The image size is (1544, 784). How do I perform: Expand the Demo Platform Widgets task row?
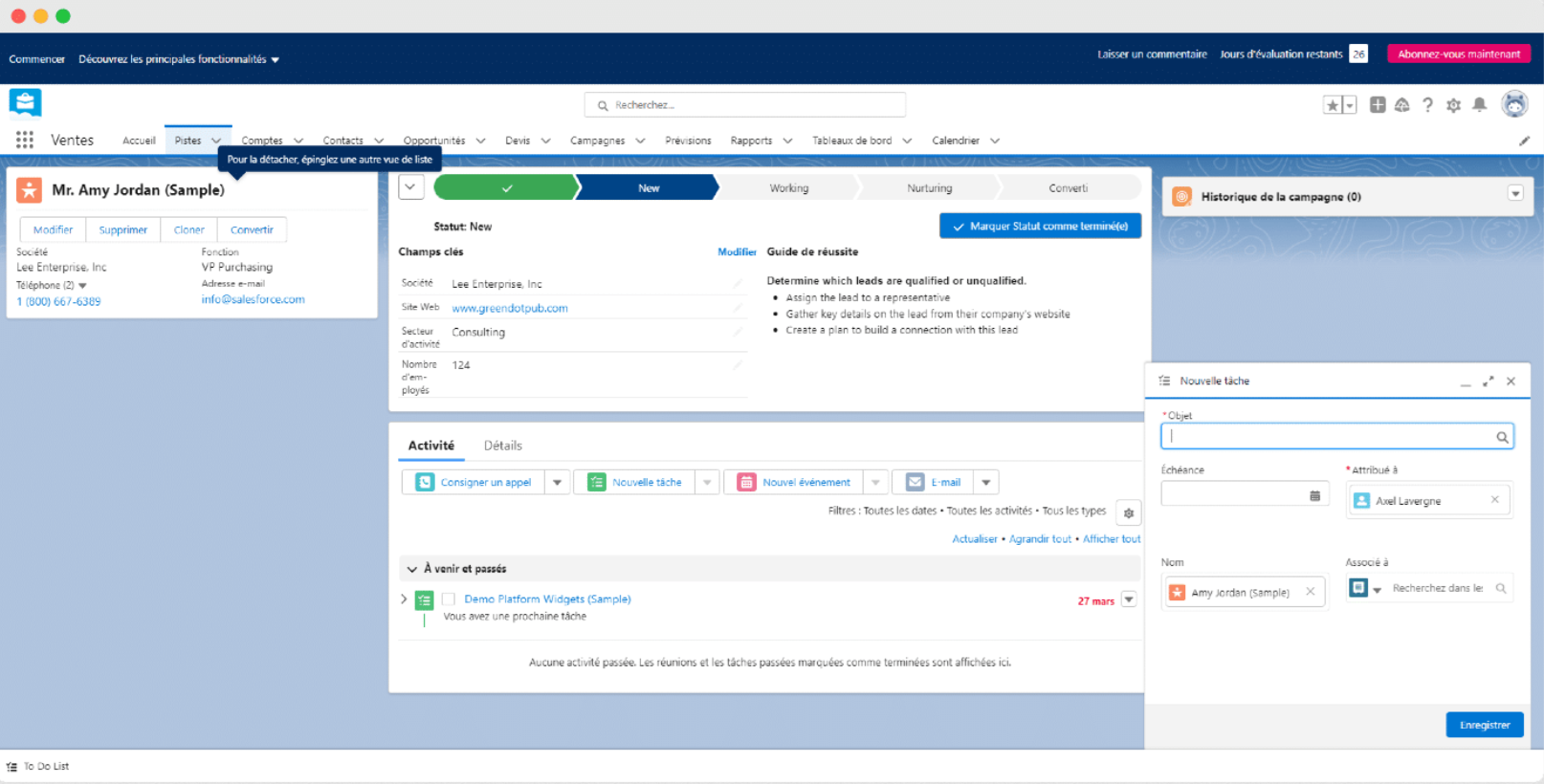tap(404, 599)
